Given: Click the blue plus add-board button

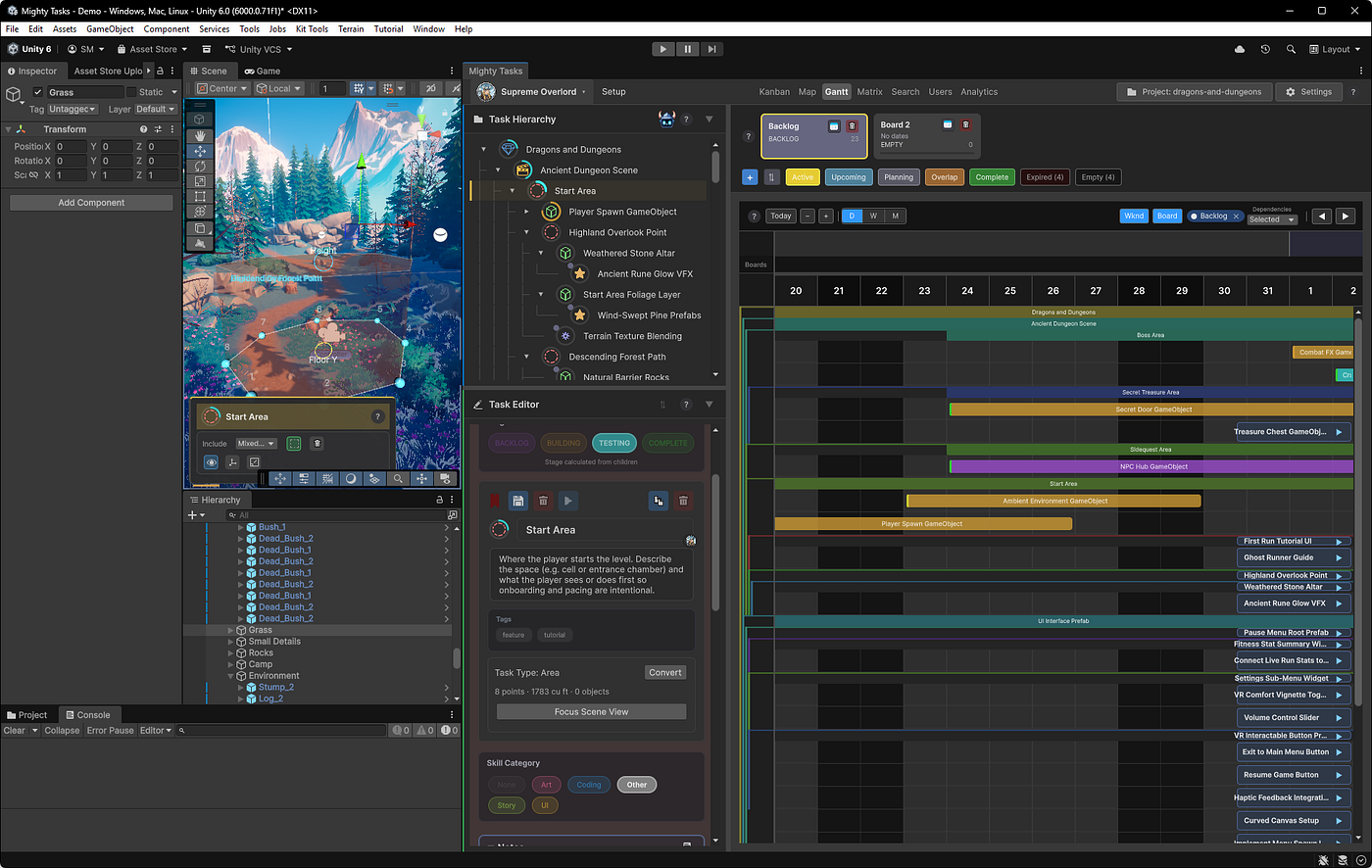Looking at the screenshot, I should [x=750, y=177].
